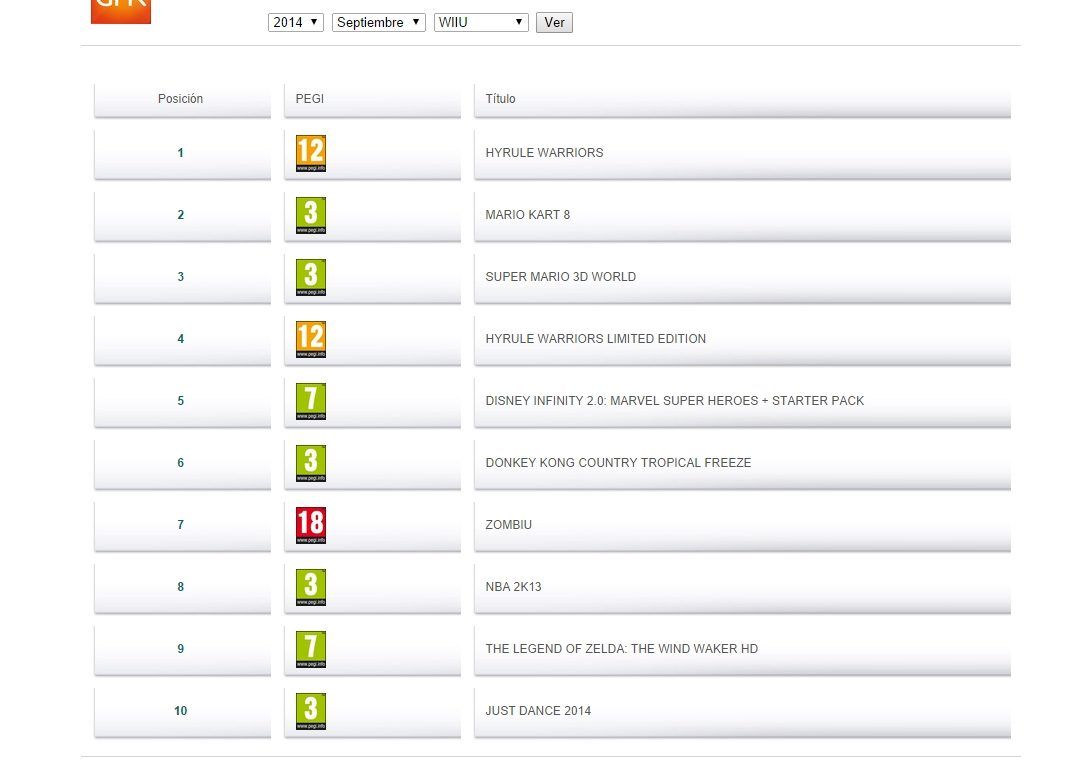Open the 2014 year dropdown
Screen dimensions: 1091x768
(296, 22)
